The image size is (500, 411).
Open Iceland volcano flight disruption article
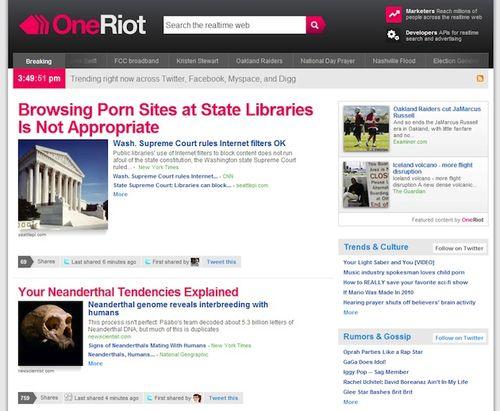432,168
